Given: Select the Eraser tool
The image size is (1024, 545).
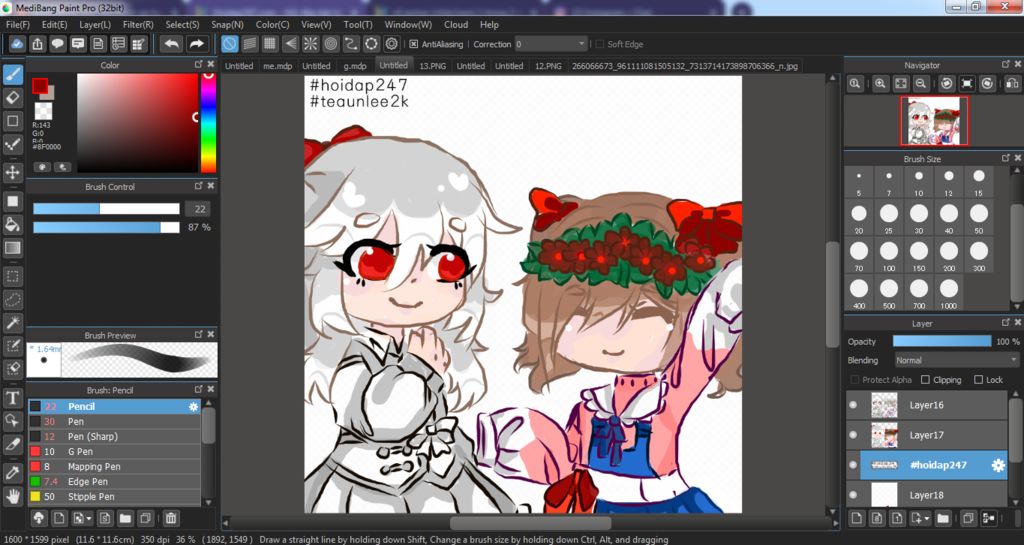Looking at the screenshot, I should (12, 97).
